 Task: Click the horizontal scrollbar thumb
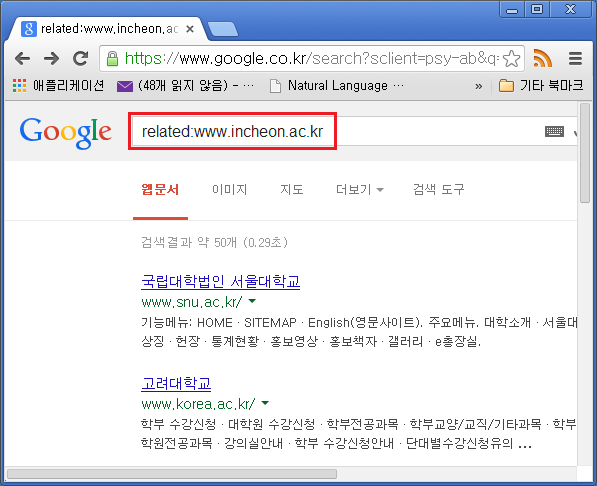tap(172, 474)
